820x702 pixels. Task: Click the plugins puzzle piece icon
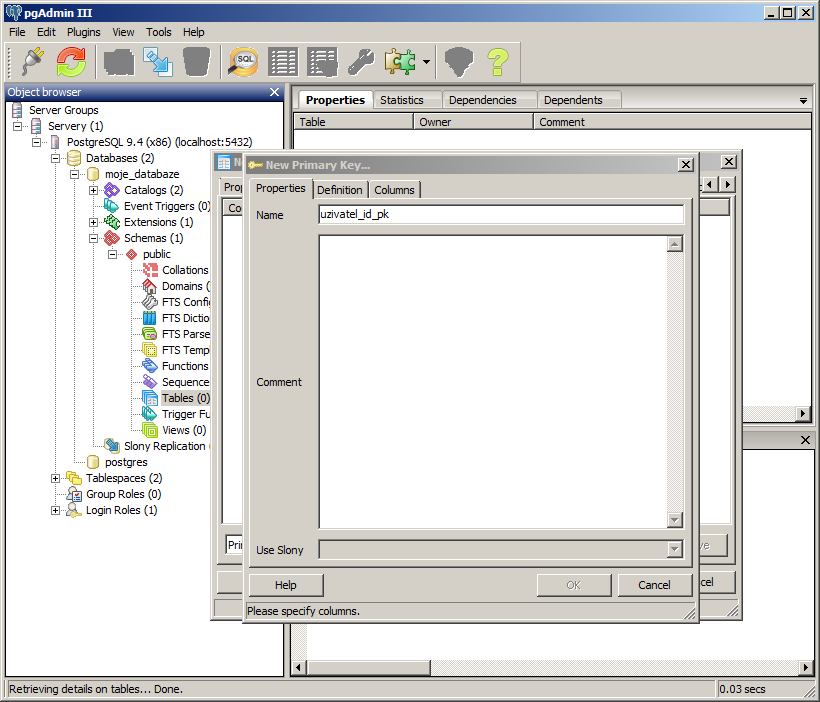pos(400,62)
